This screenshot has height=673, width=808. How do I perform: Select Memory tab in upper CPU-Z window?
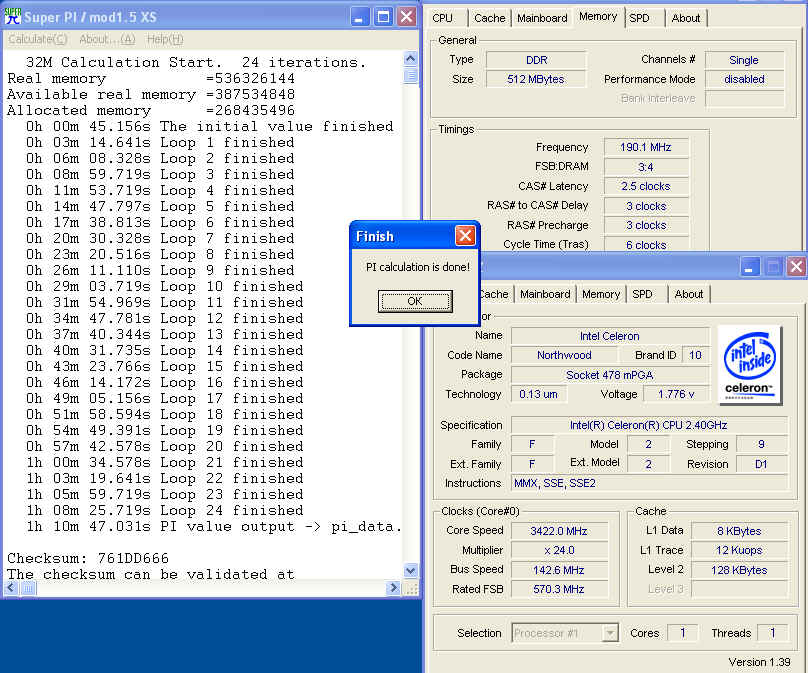coord(598,16)
